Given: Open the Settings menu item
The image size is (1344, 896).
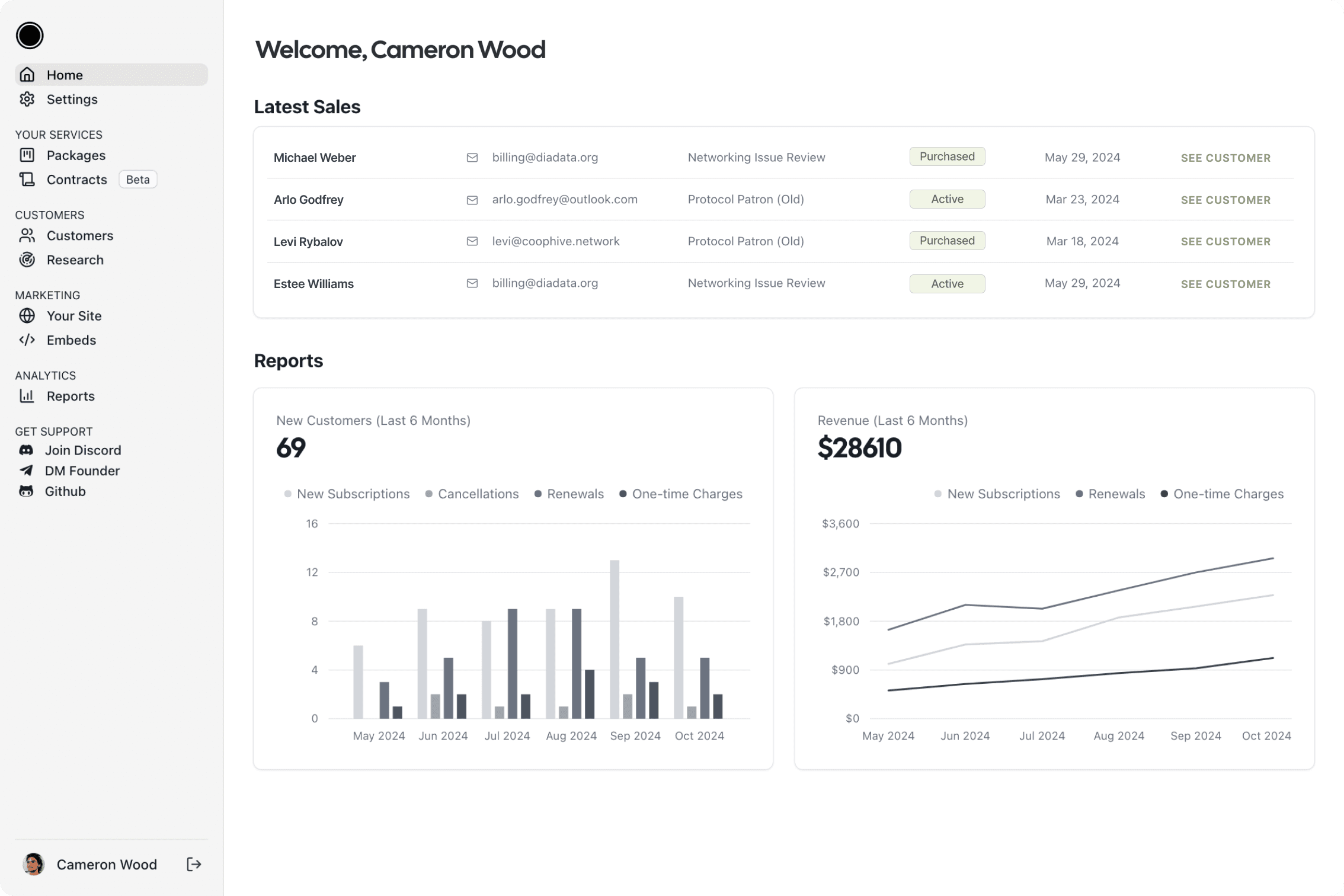Looking at the screenshot, I should click(x=111, y=99).
